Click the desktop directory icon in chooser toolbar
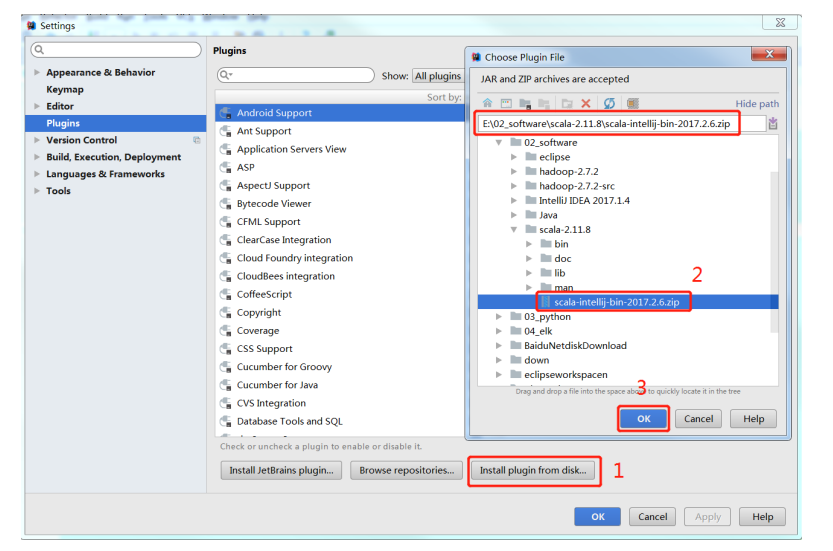Viewport: 833px width, 551px height. [x=506, y=103]
